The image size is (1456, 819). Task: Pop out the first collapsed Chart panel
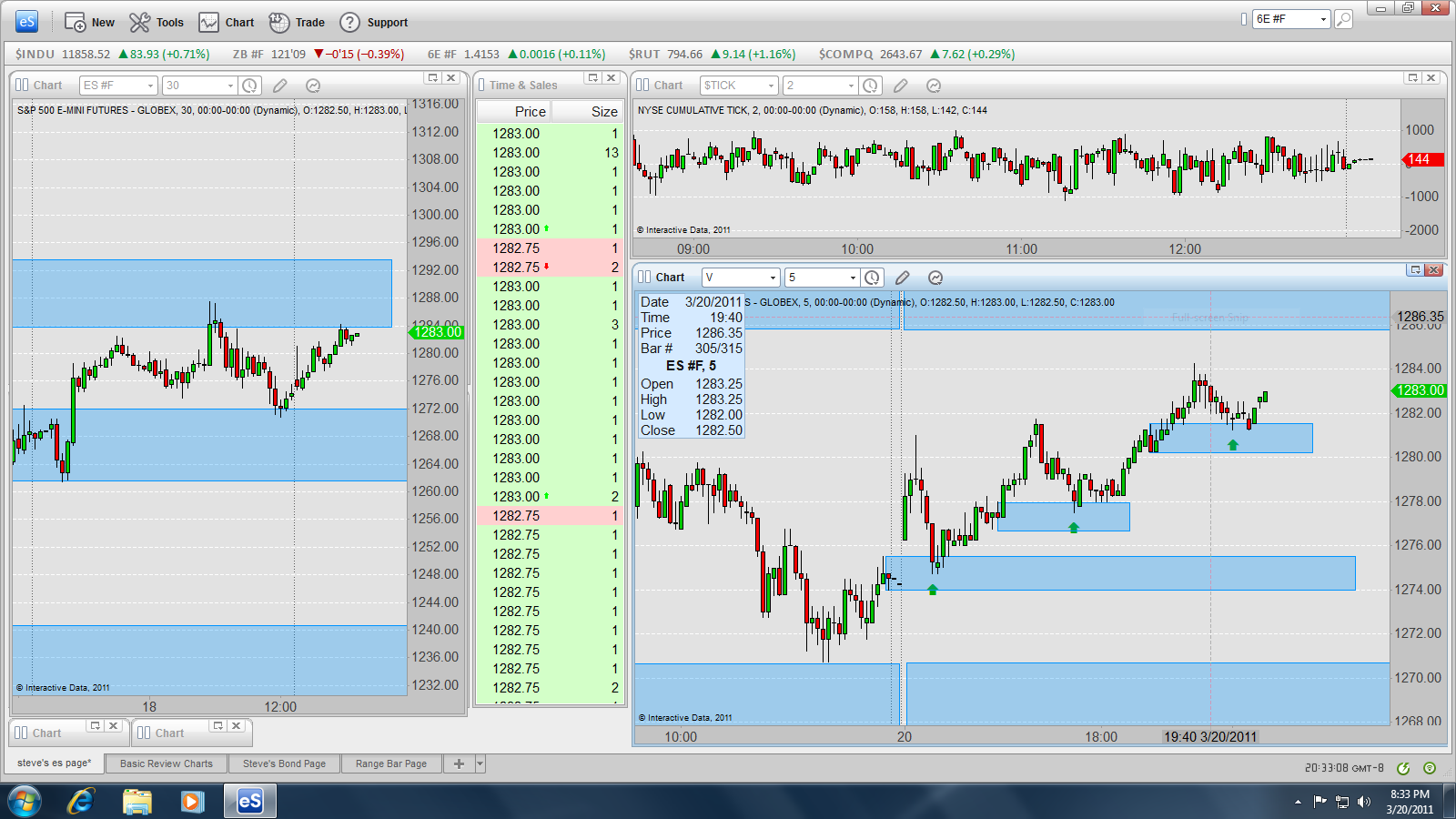pos(95,726)
